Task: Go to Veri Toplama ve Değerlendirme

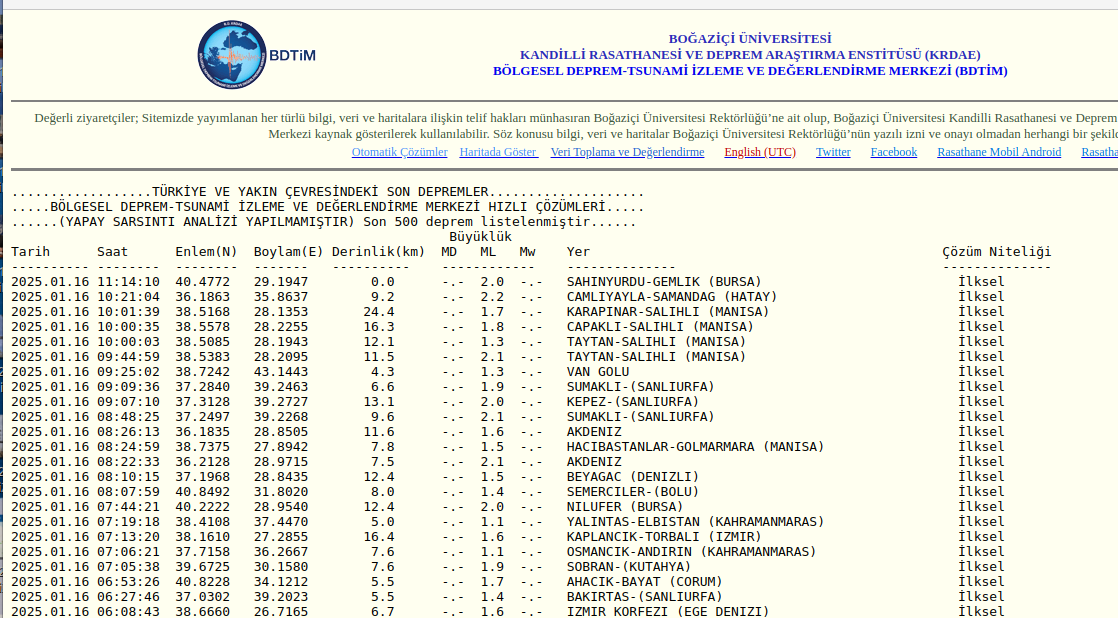Action: click(x=627, y=152)
